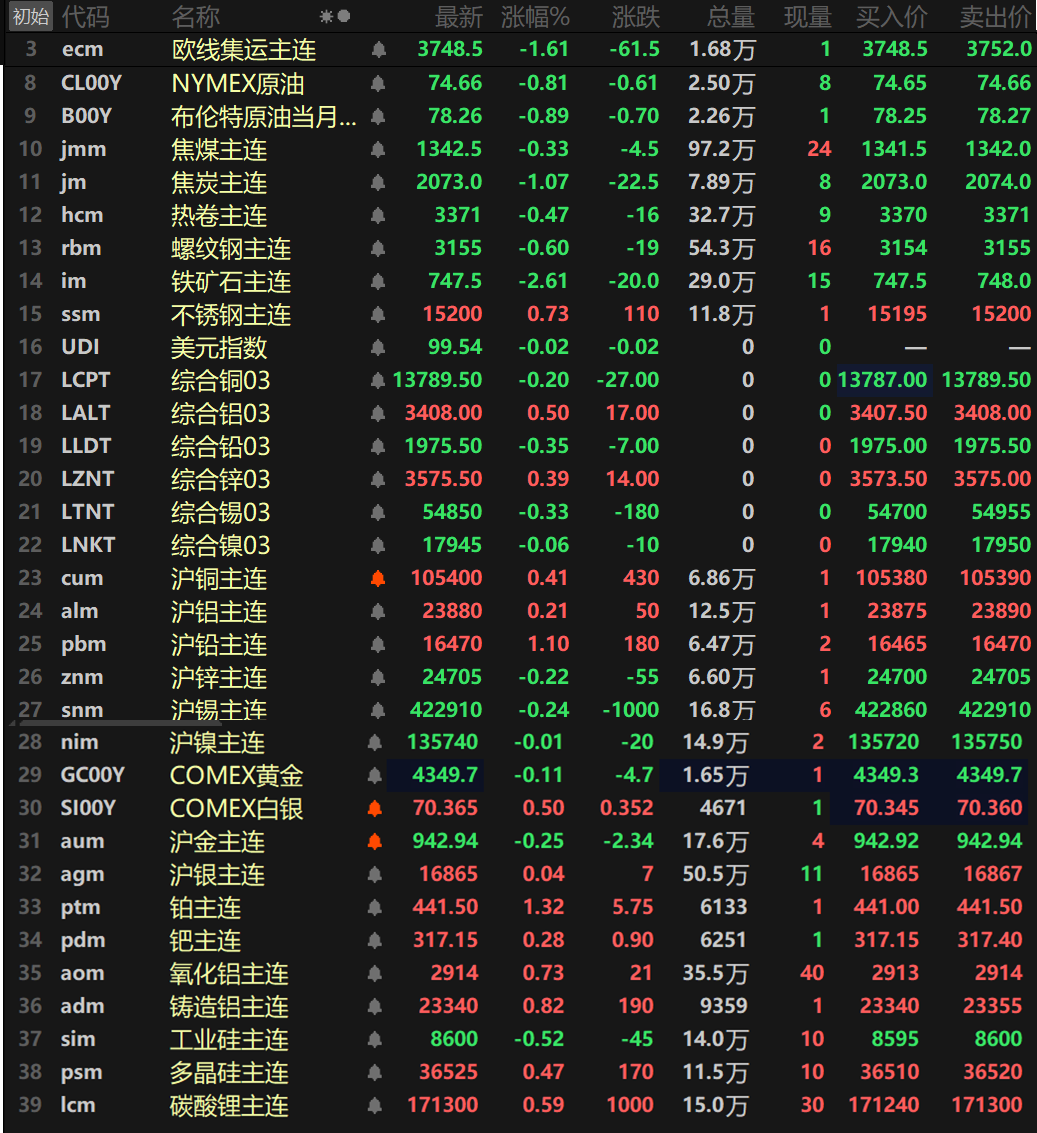Click the orange active bell for 沪金主连

click(374, 842)
